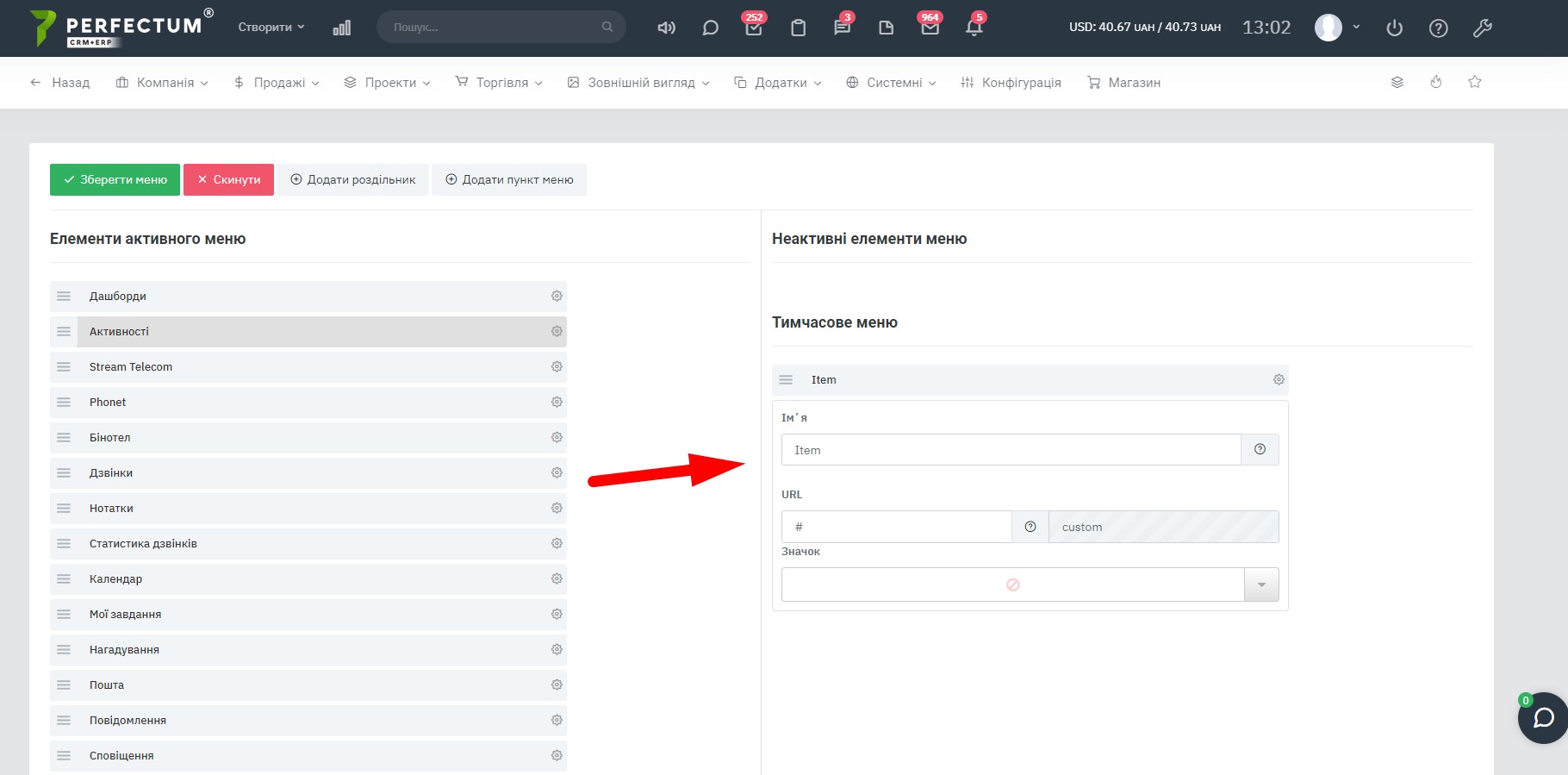
Task: Open the Продажі menu
Action: (x=277, y=83)
